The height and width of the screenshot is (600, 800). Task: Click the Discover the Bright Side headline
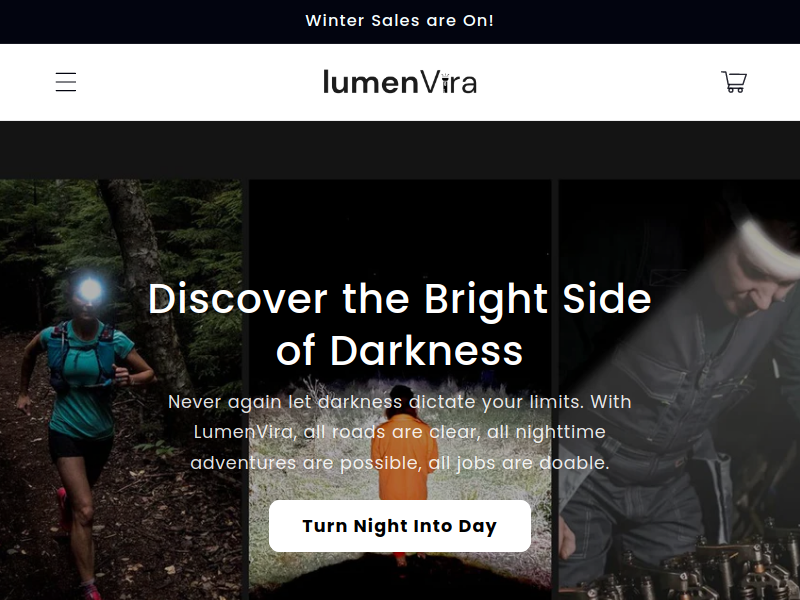tap(399, 324)
